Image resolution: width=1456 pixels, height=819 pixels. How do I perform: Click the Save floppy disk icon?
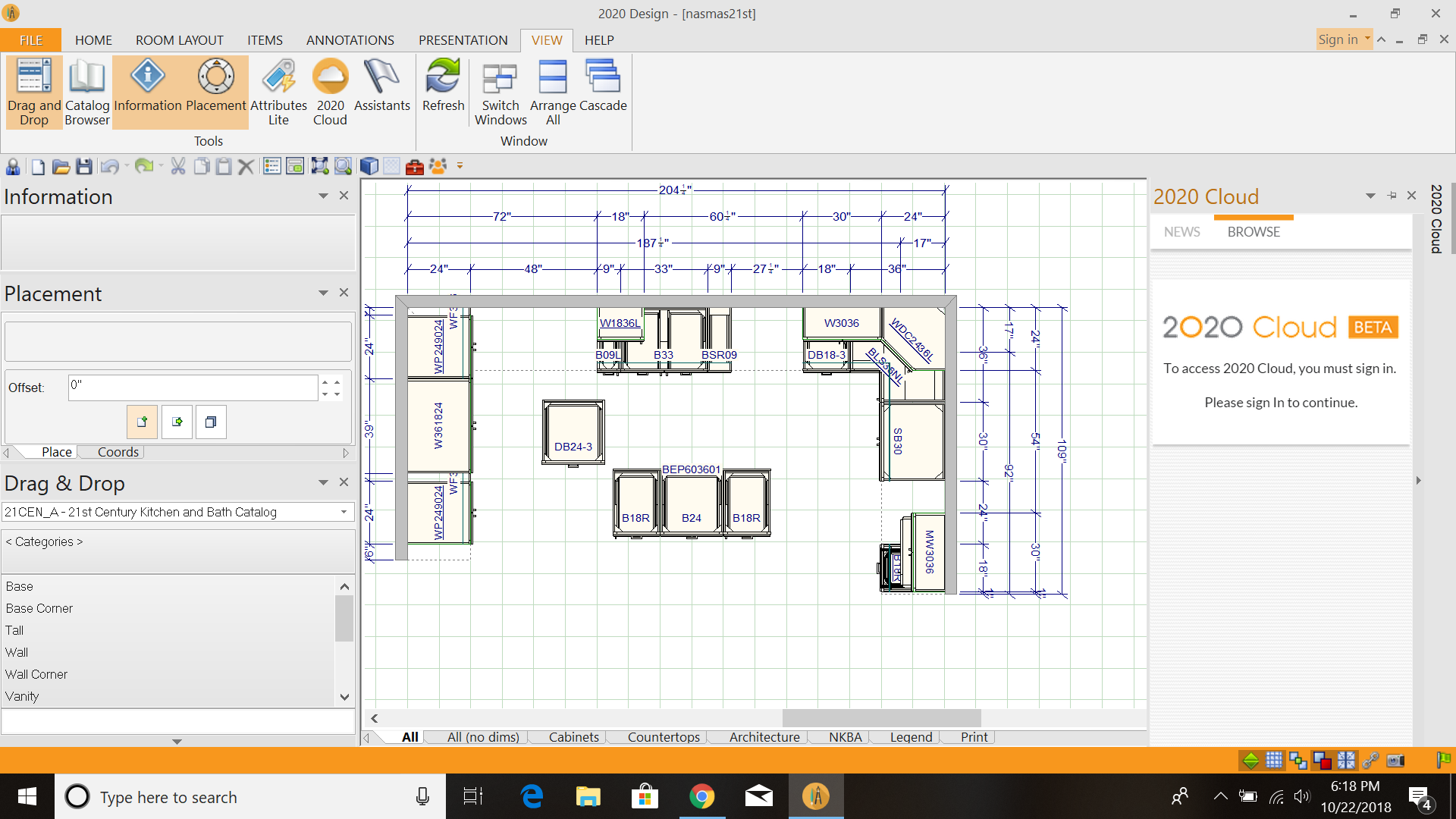click(84, 167)
